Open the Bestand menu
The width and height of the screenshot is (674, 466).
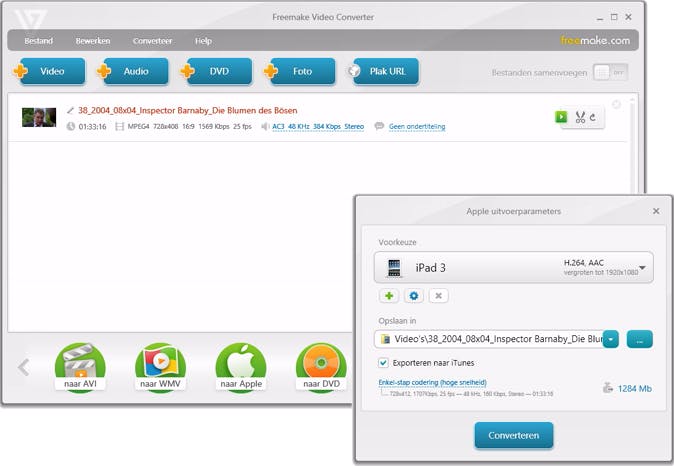[x=38, y=41]
